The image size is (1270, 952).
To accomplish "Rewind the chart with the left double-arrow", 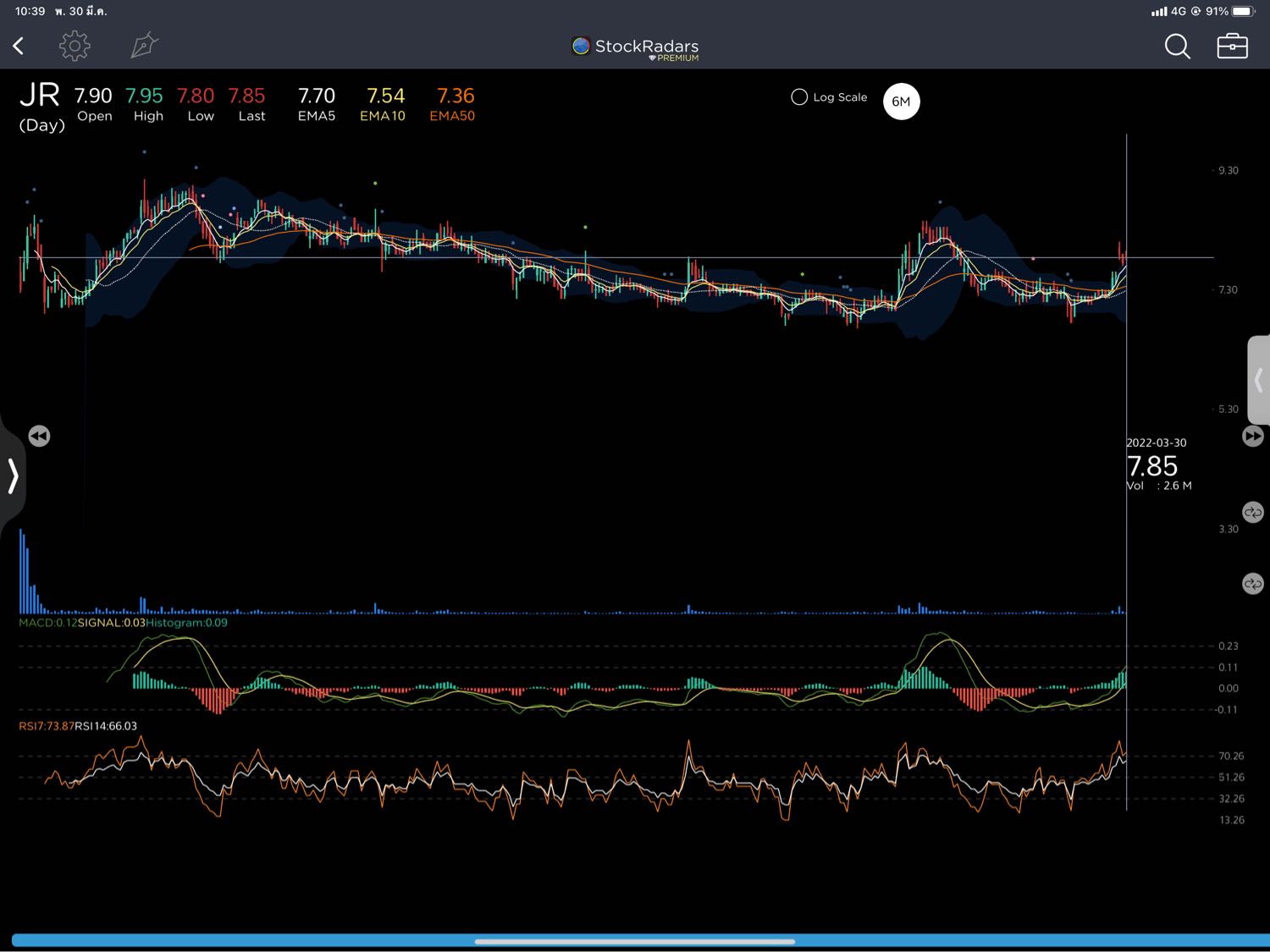I will 39,436.
